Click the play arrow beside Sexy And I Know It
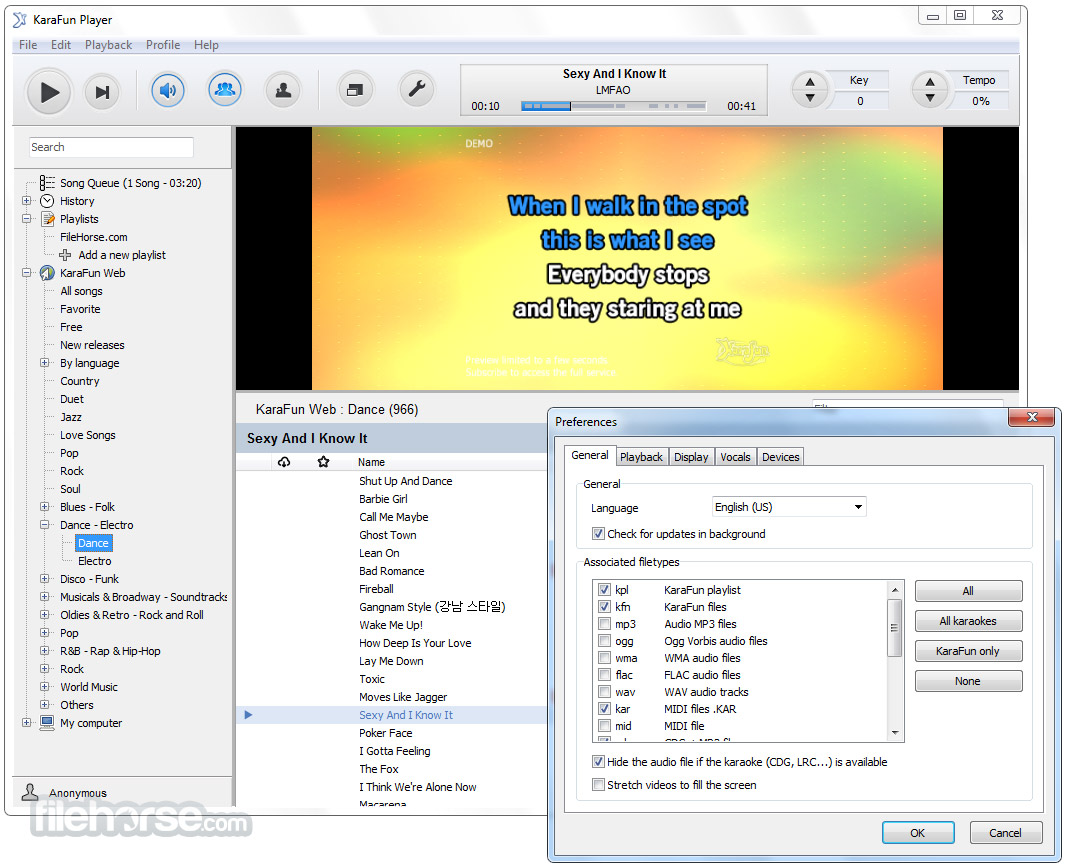Image resolution: width=1066 pixels, height=867 pixels. (248, 715)
